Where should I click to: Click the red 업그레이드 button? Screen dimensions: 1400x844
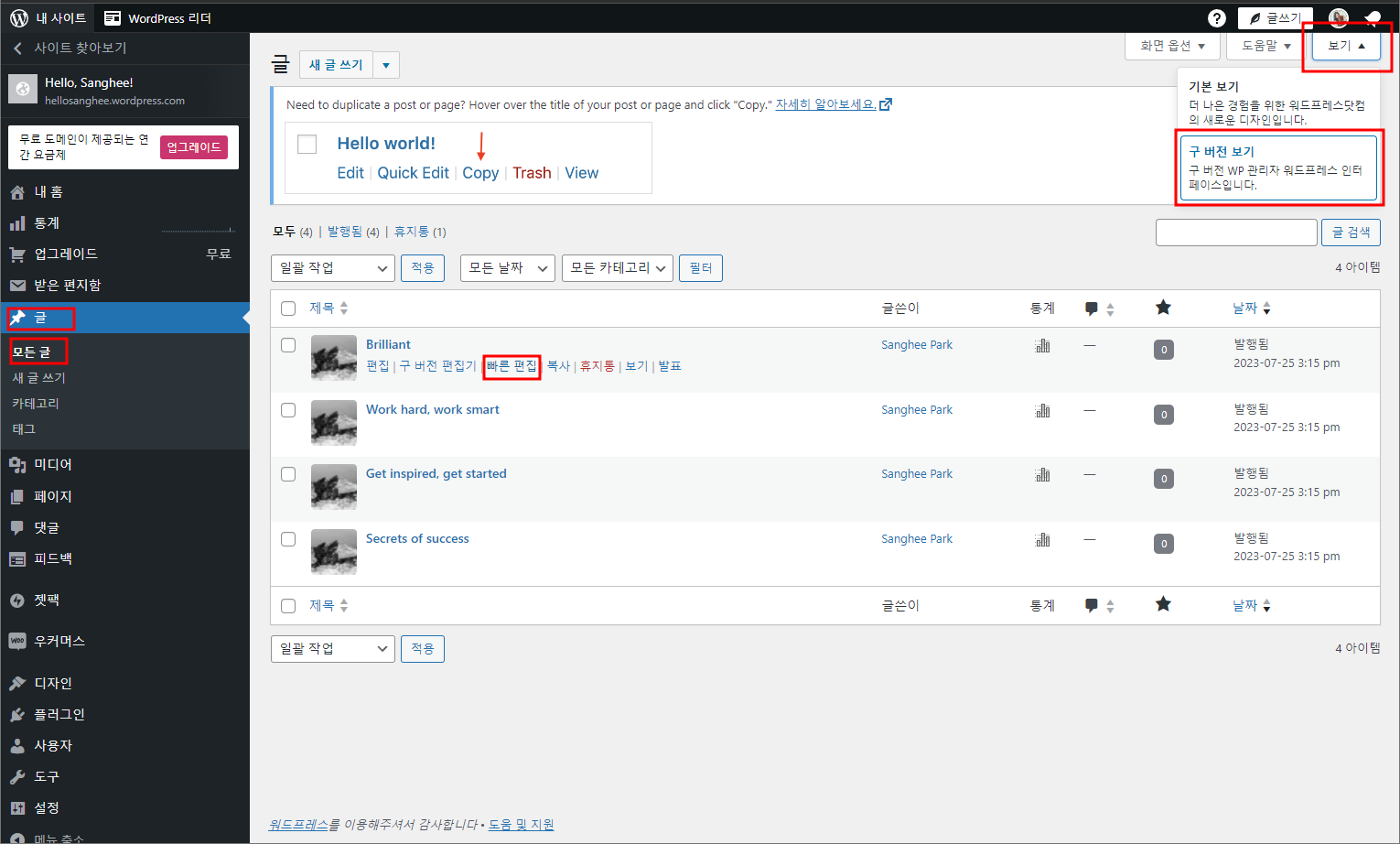(x=194, y=147)
